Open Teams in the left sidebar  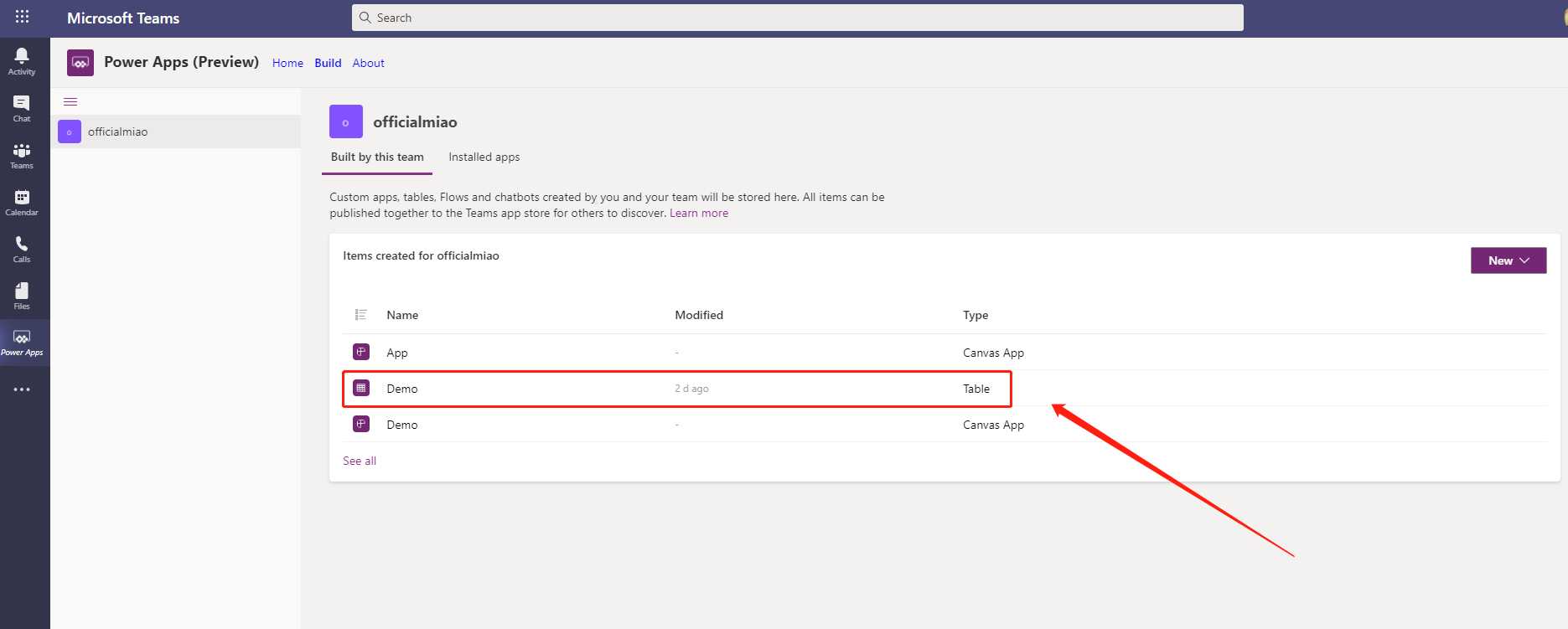point(22,155)
